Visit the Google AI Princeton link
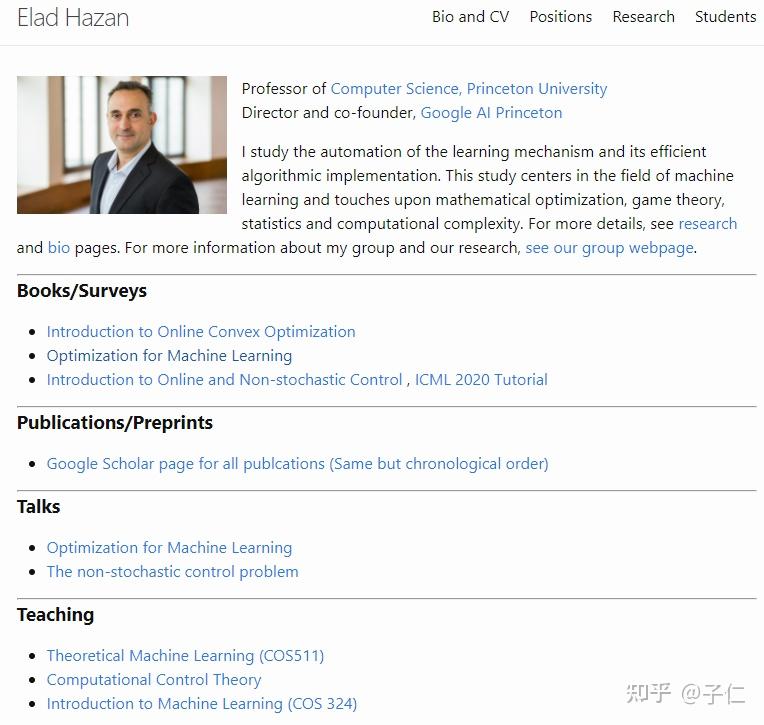Screen dimensions: 764x725 [491, 113]
